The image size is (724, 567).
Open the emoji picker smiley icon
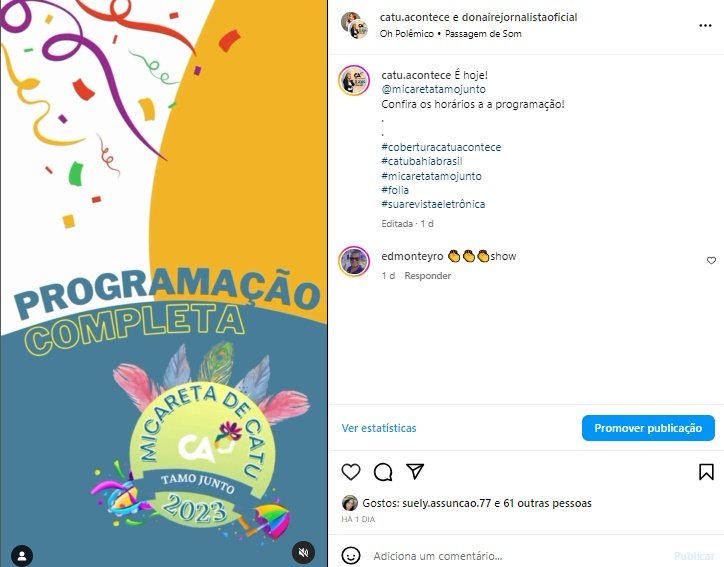(350, 555)
